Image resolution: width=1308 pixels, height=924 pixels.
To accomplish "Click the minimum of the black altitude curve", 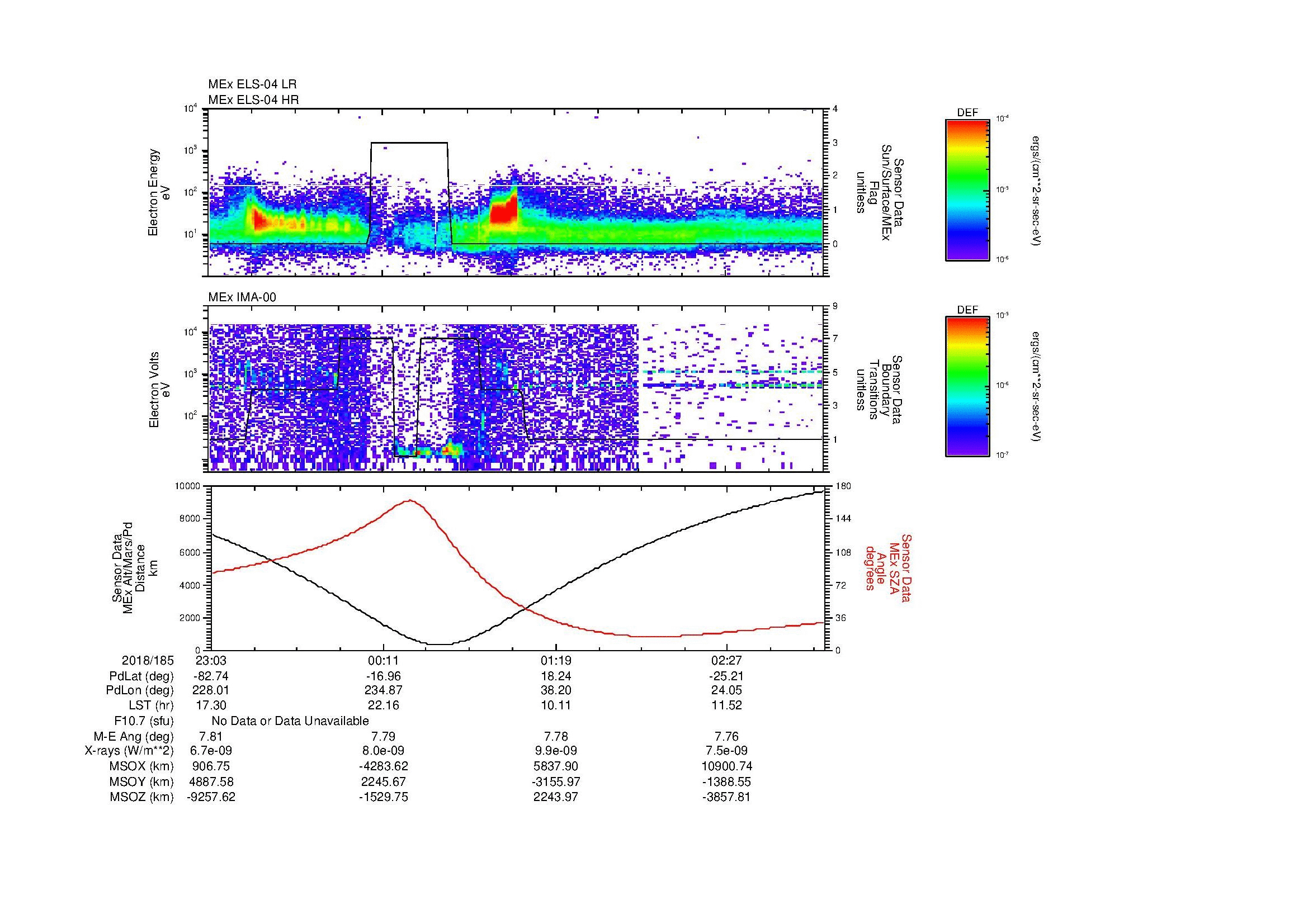I will coord(439,645).
